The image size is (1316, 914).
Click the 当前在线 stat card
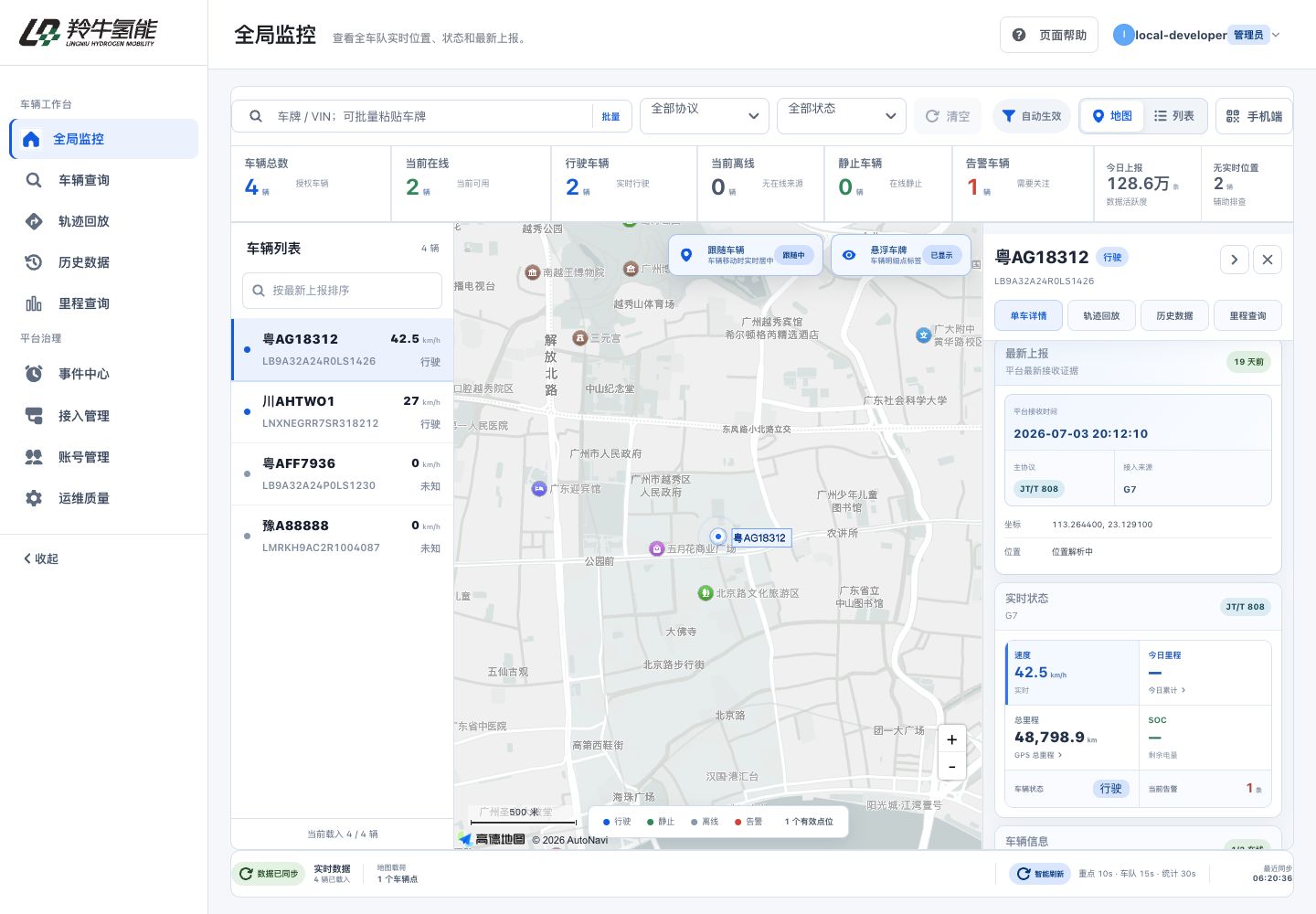pyautogui.click(x=471, y=183)
